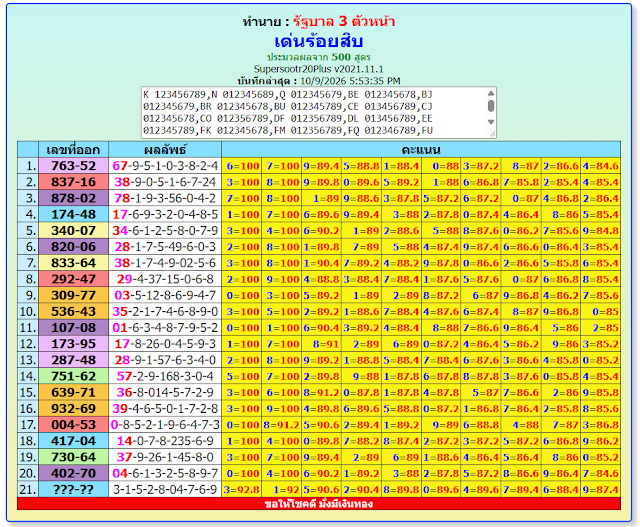
Task: Click result 67-9-5-1-0-3-8-2-4
Action: point(165,166)
